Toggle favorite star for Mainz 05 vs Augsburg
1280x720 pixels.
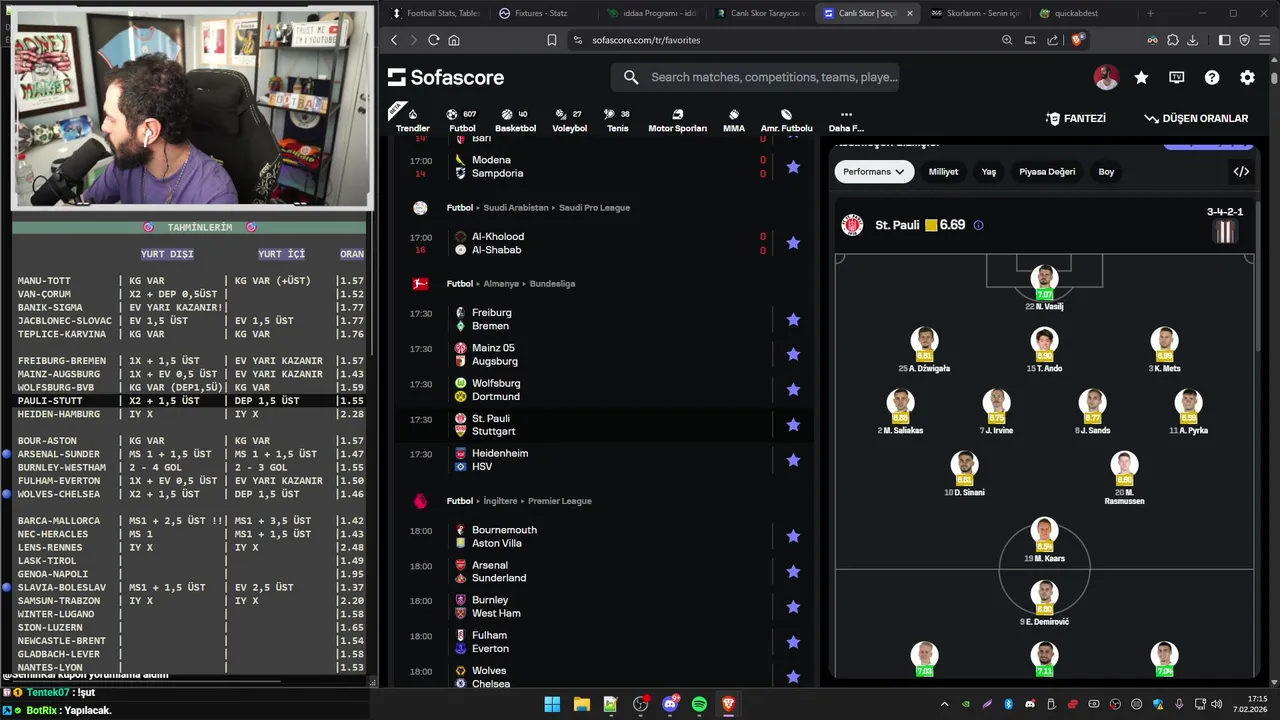pos(793,354)
